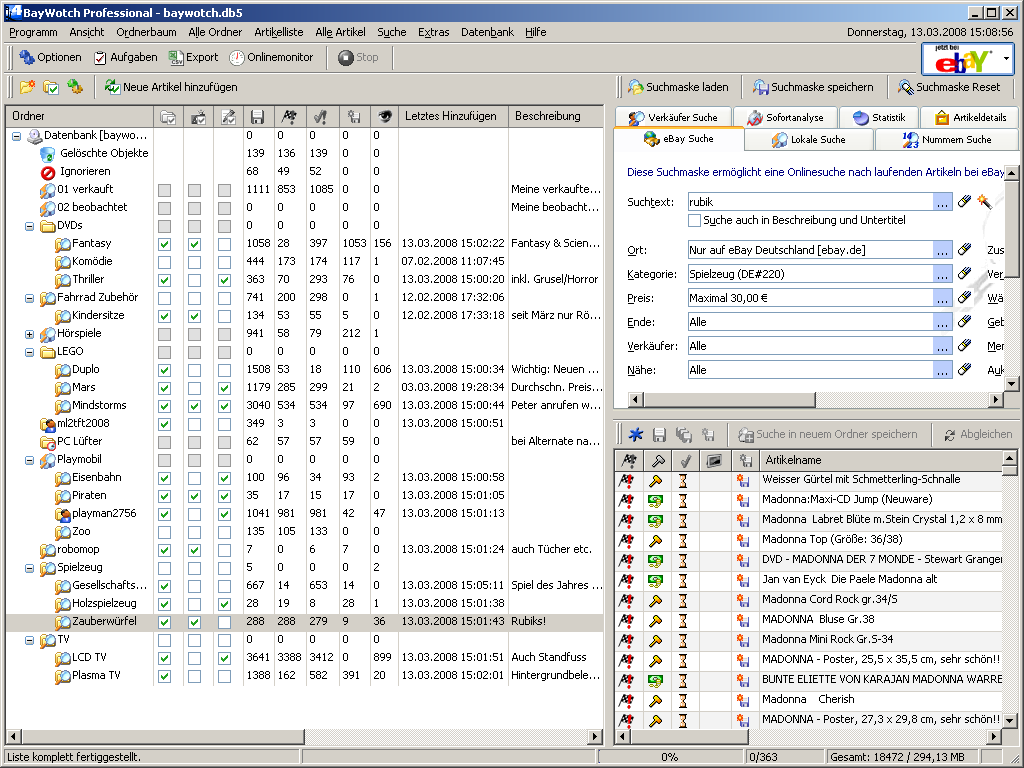Toggle first checkbox in Duplo row

coord(165,370)
